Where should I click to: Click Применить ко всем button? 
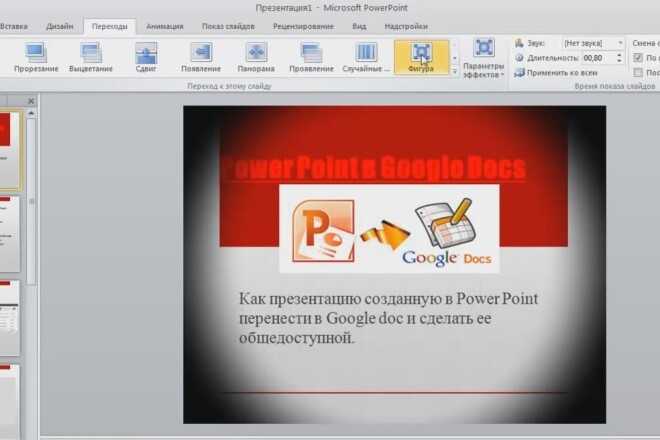[556, 73]
